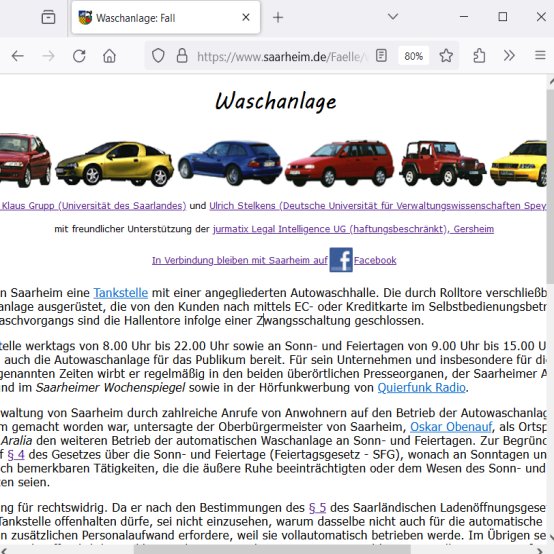
Task: Close the Waschanlage: Fall tab
Action: pyautogui.click(x=246, y=17)
